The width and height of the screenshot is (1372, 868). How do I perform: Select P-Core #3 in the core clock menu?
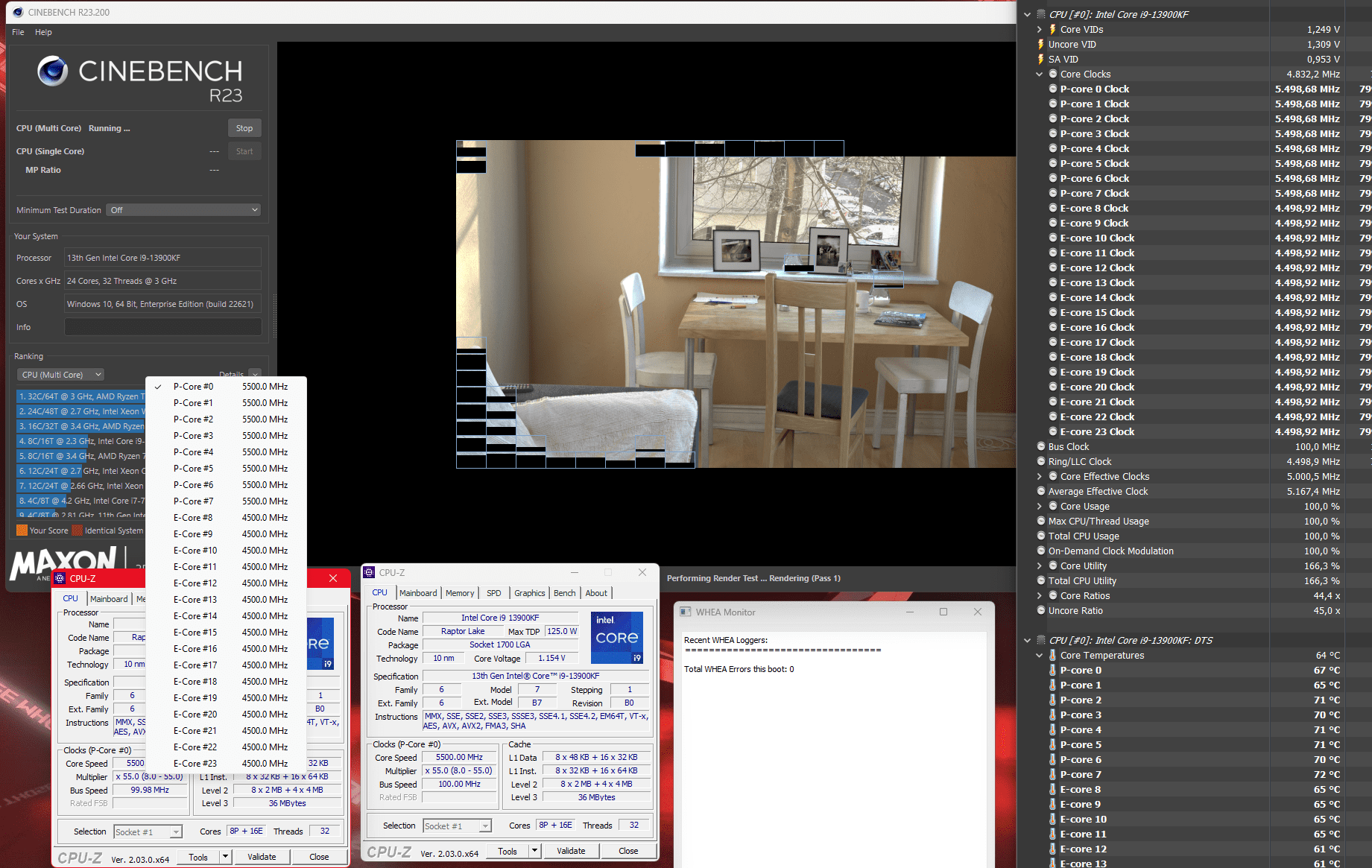227,436
